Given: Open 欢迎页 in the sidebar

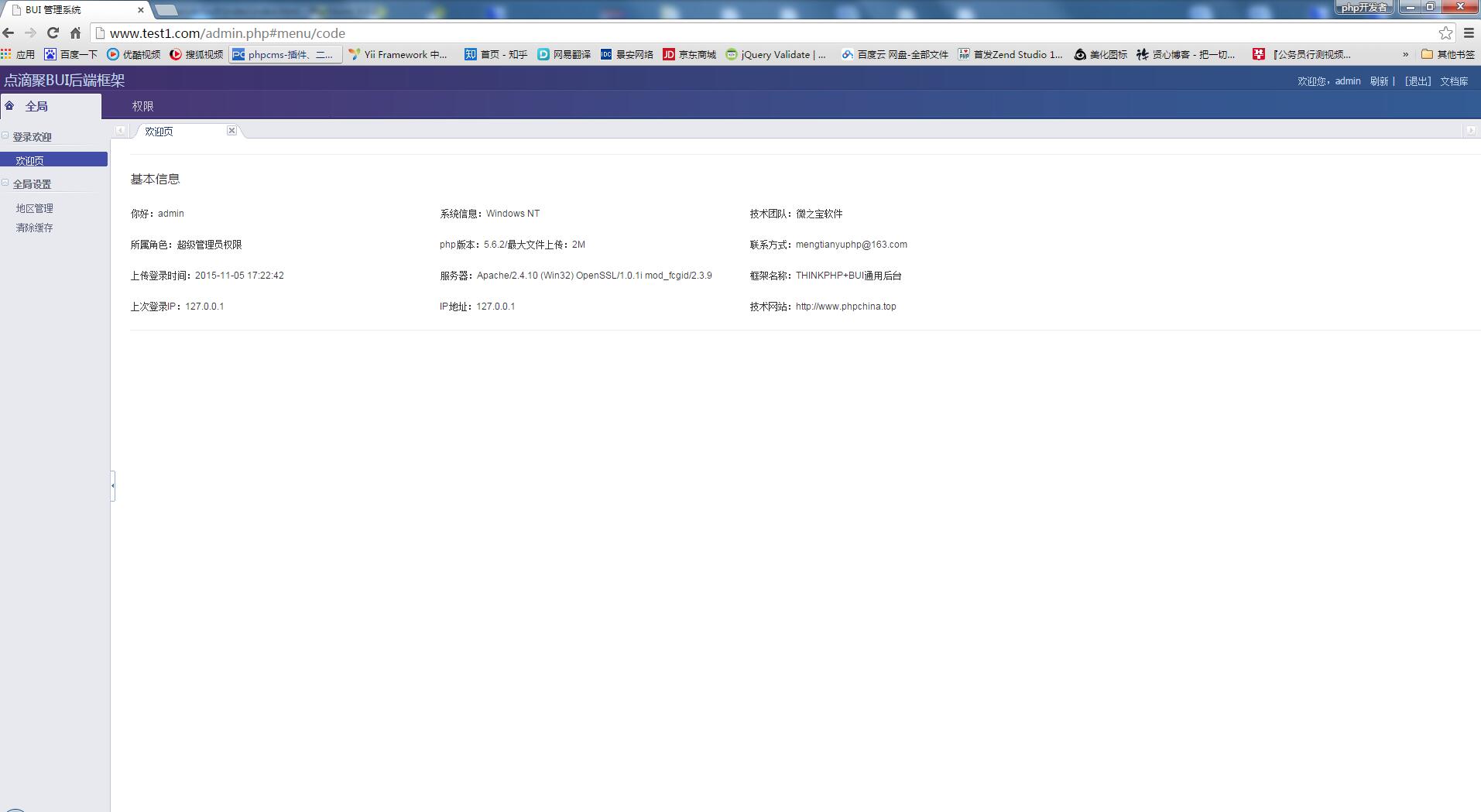Looking at the screenshot, I should click(x=53, y=159).
